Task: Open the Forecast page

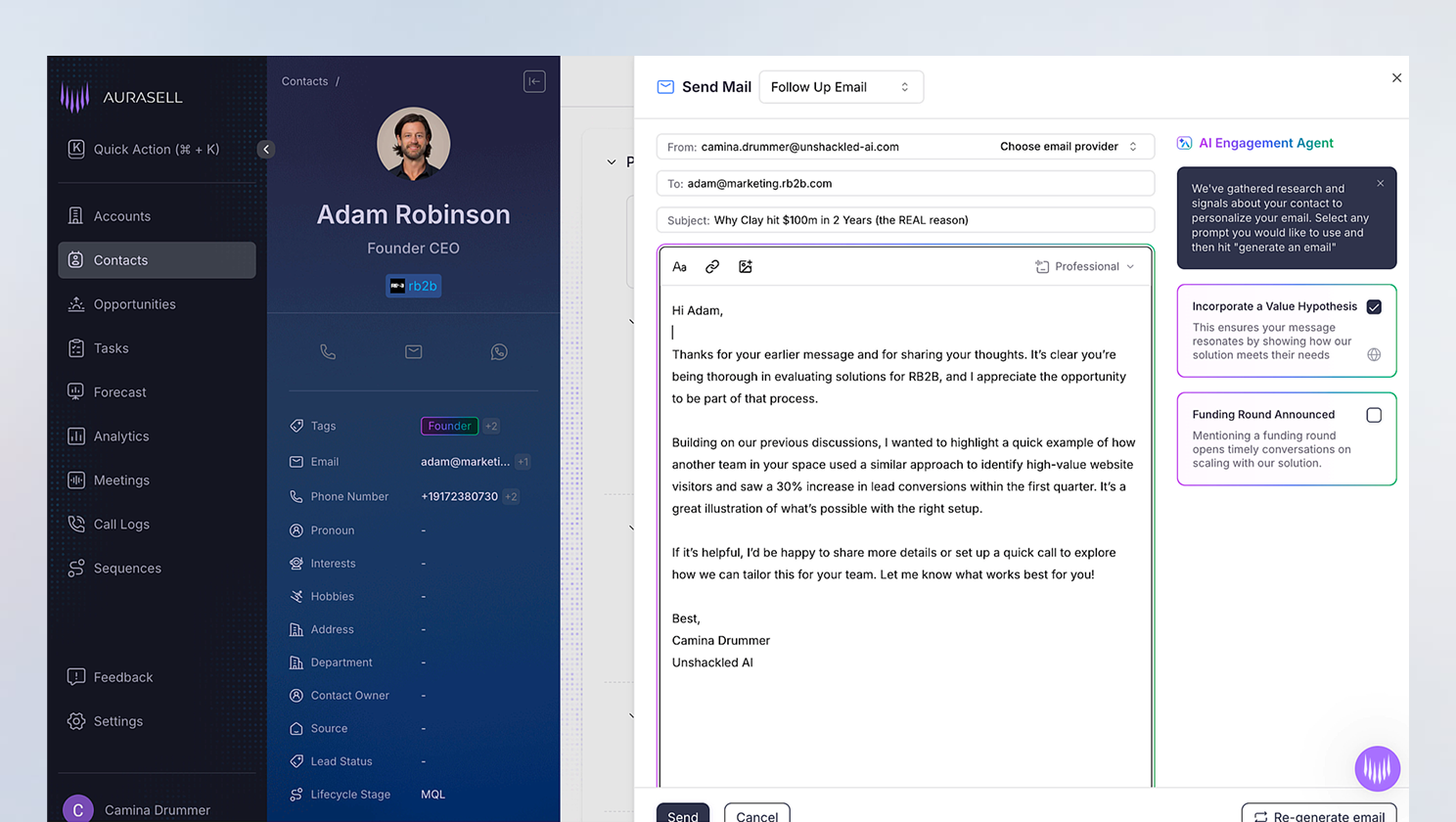Action: pos(157,392)
